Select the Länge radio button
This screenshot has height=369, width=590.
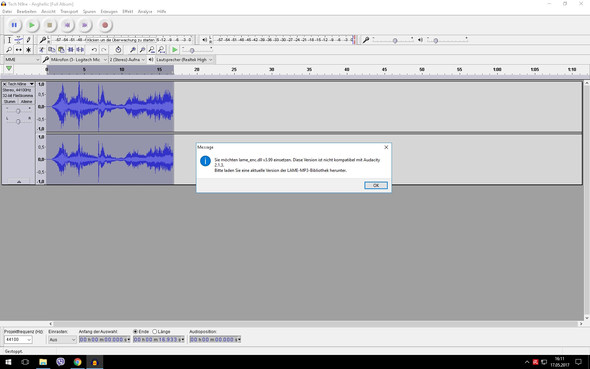[154, 332]
